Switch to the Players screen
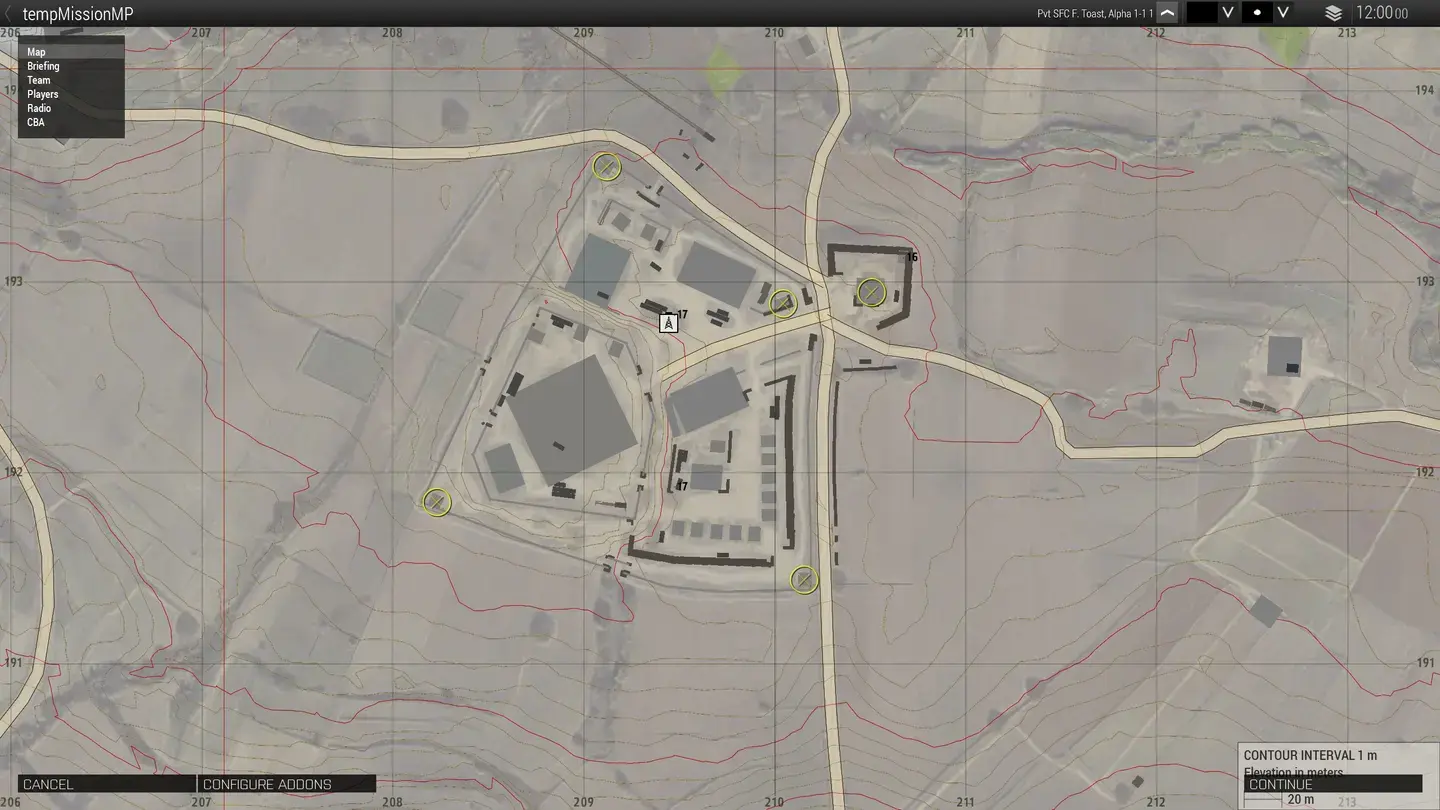Image resolution: width=1440 pixels, height=810 pixels. coord(43,93)
